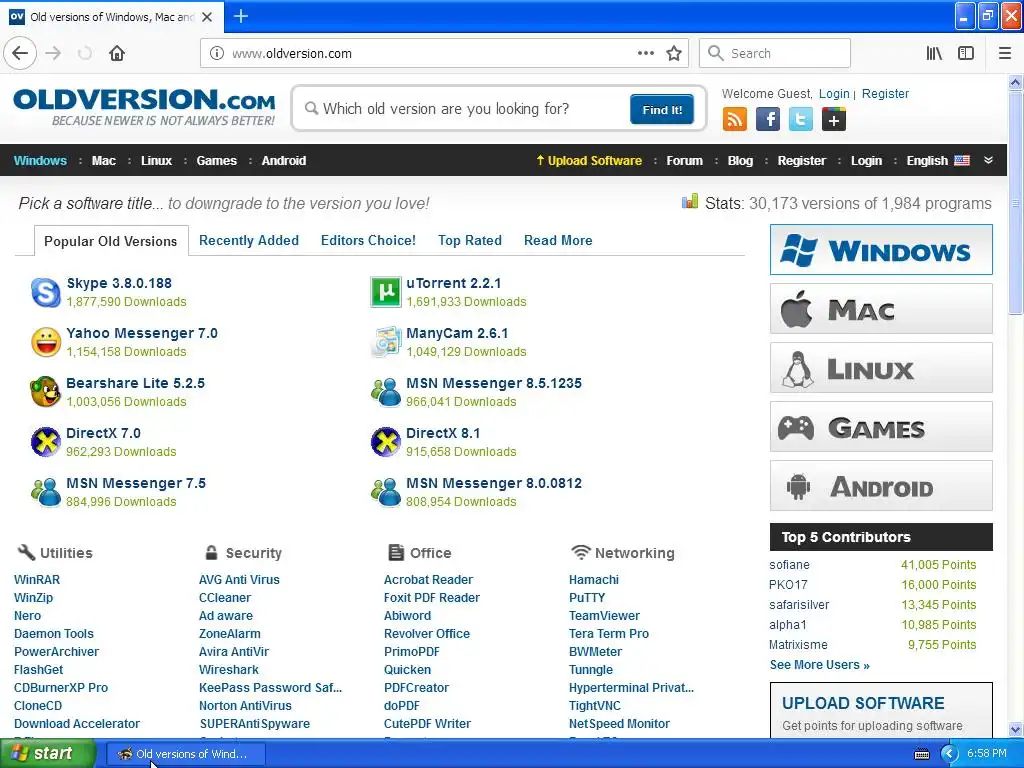Click the large Windows platform button
Image resolution: width=1024 pixels, height=768 pixels.
coord(881,249)
